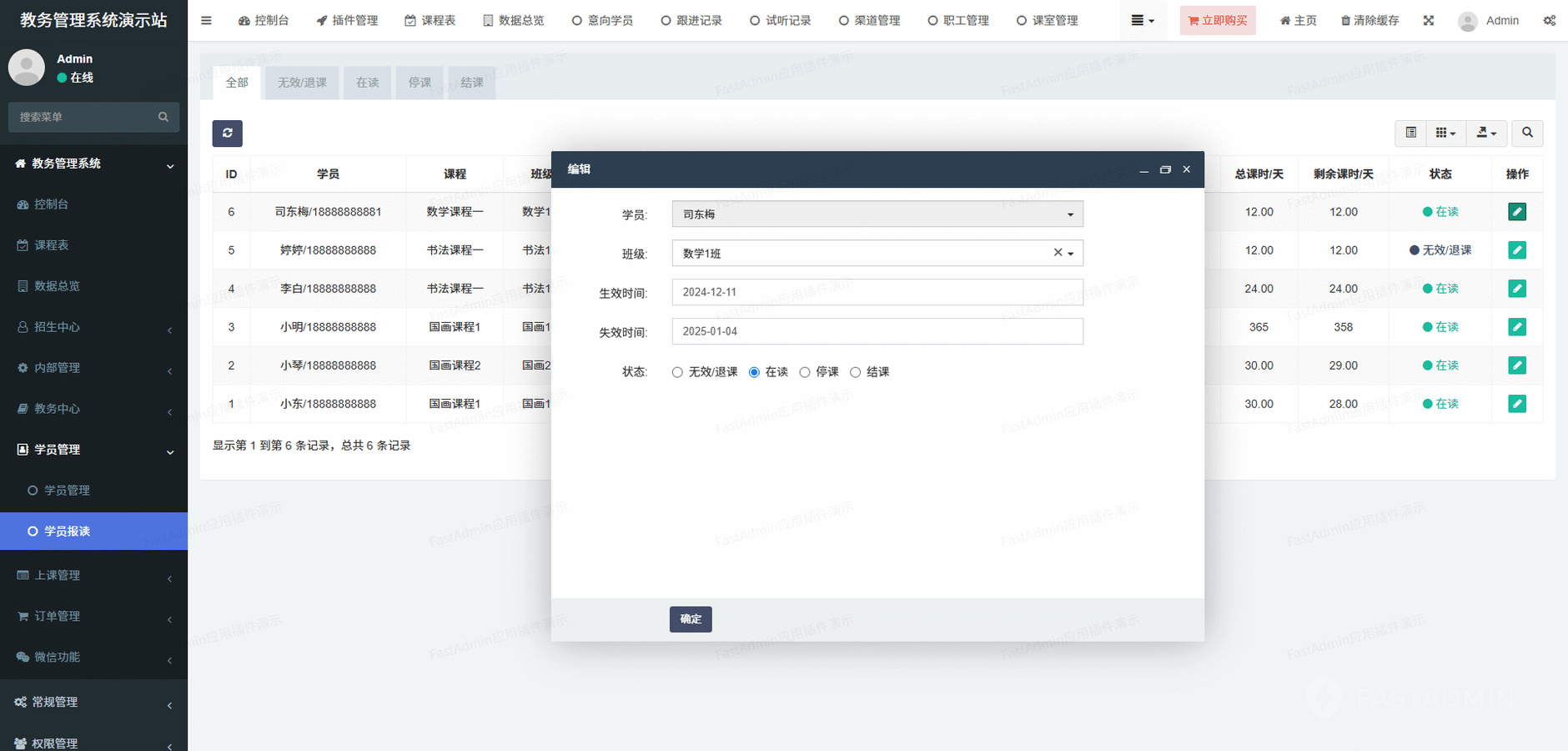Screen dimensions: 1568x751
Task: Click the 生效时间 date input field
Action: tap(877, 292)
